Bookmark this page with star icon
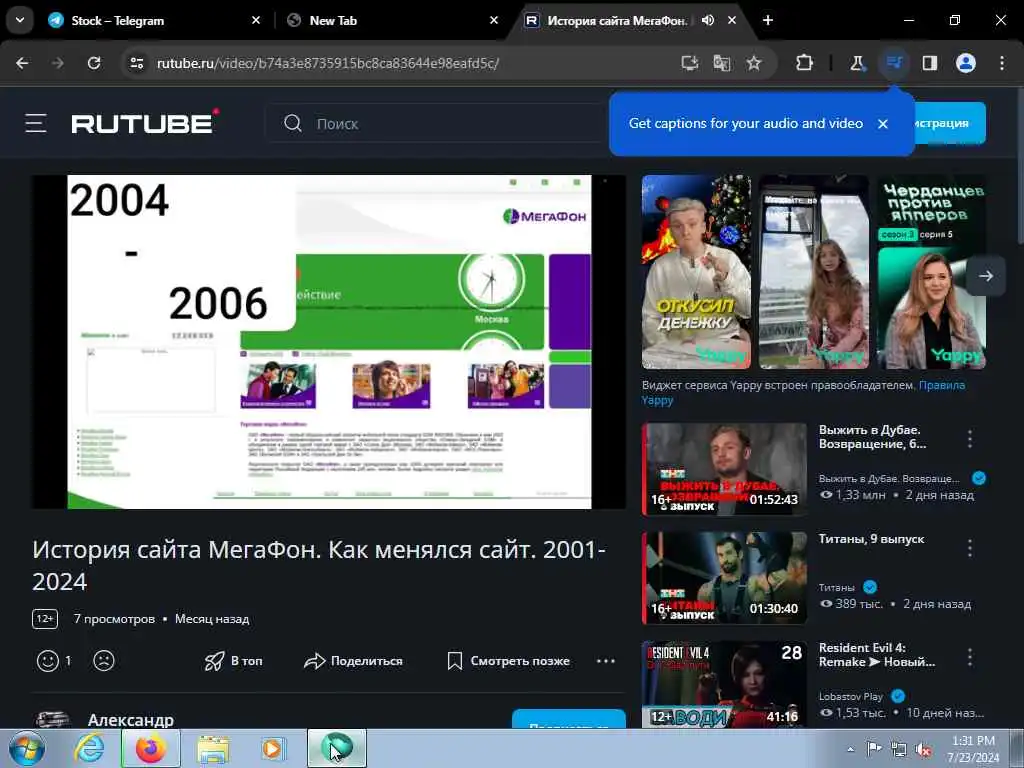This screenshot has width=1024, height=768. [x=754, y=63]
